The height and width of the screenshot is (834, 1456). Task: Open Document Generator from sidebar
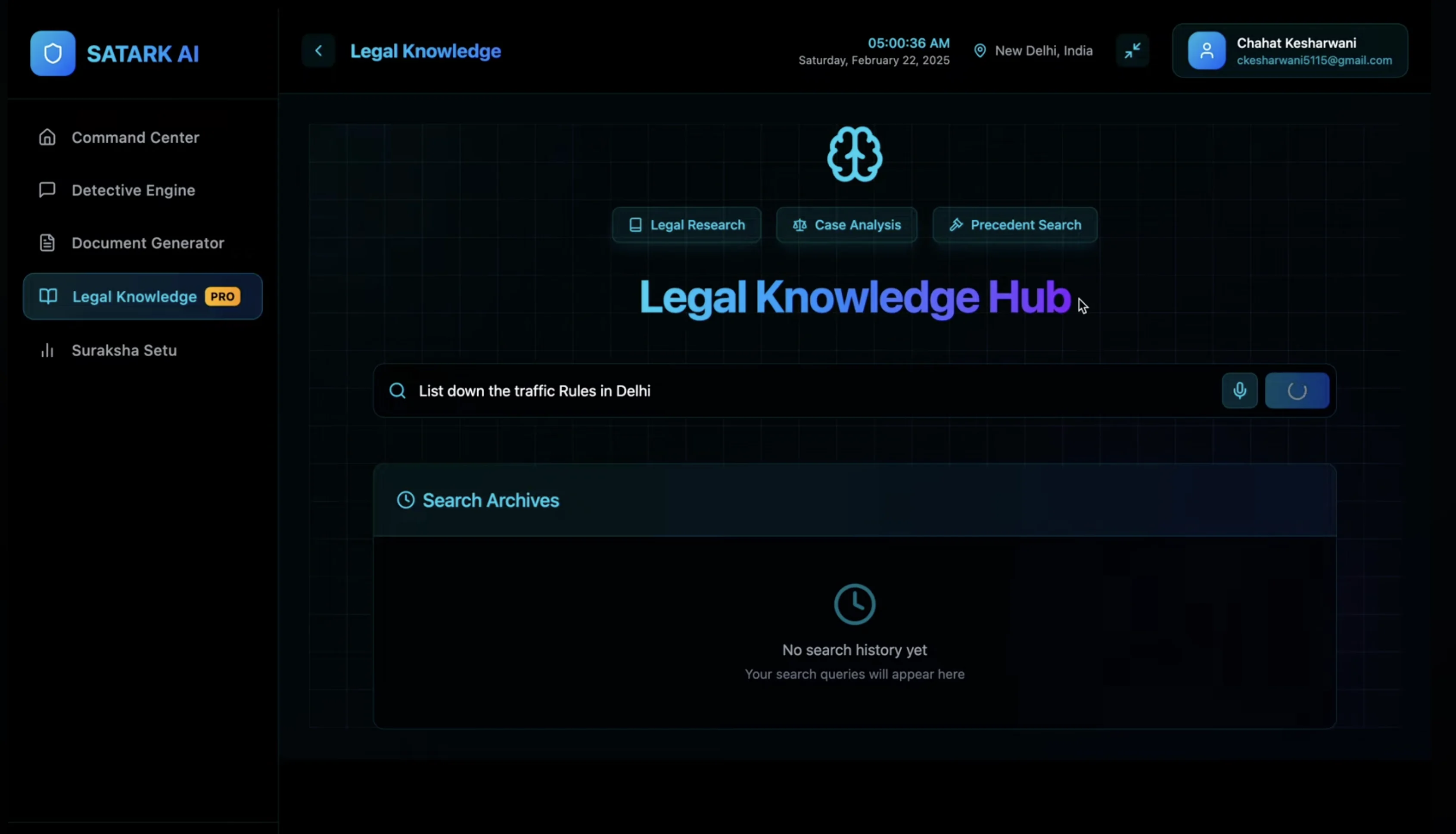click(x=143, y=243)
